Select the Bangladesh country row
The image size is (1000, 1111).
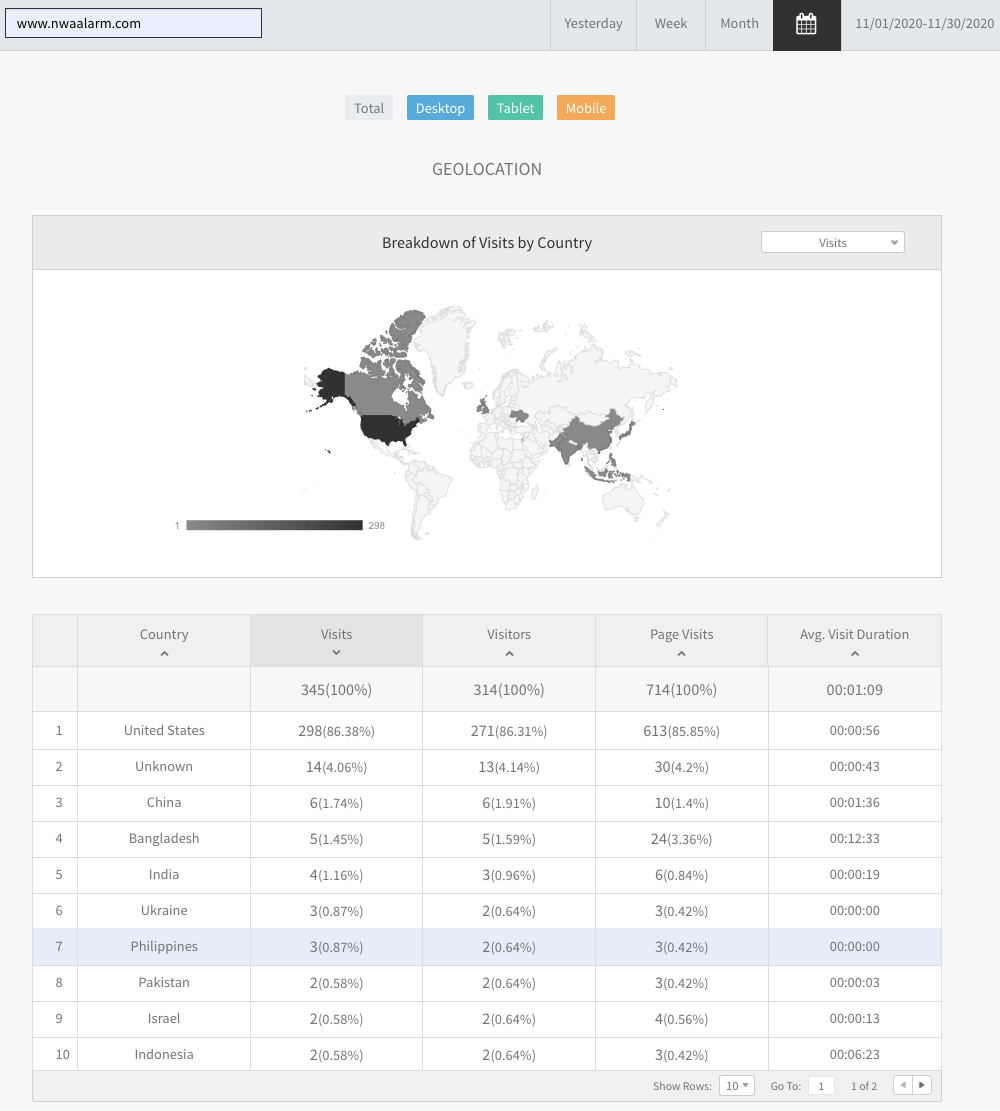(x=487, y=839)
